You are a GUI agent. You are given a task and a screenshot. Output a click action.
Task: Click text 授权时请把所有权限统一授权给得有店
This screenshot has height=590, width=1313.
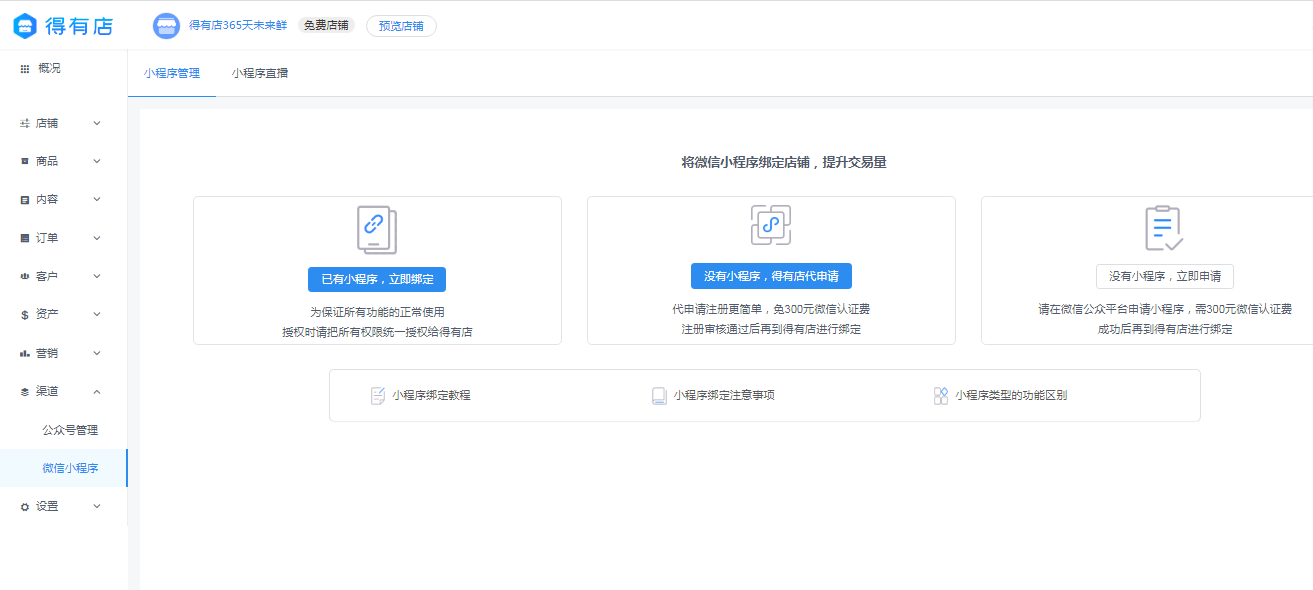click(x=377, y=332)
